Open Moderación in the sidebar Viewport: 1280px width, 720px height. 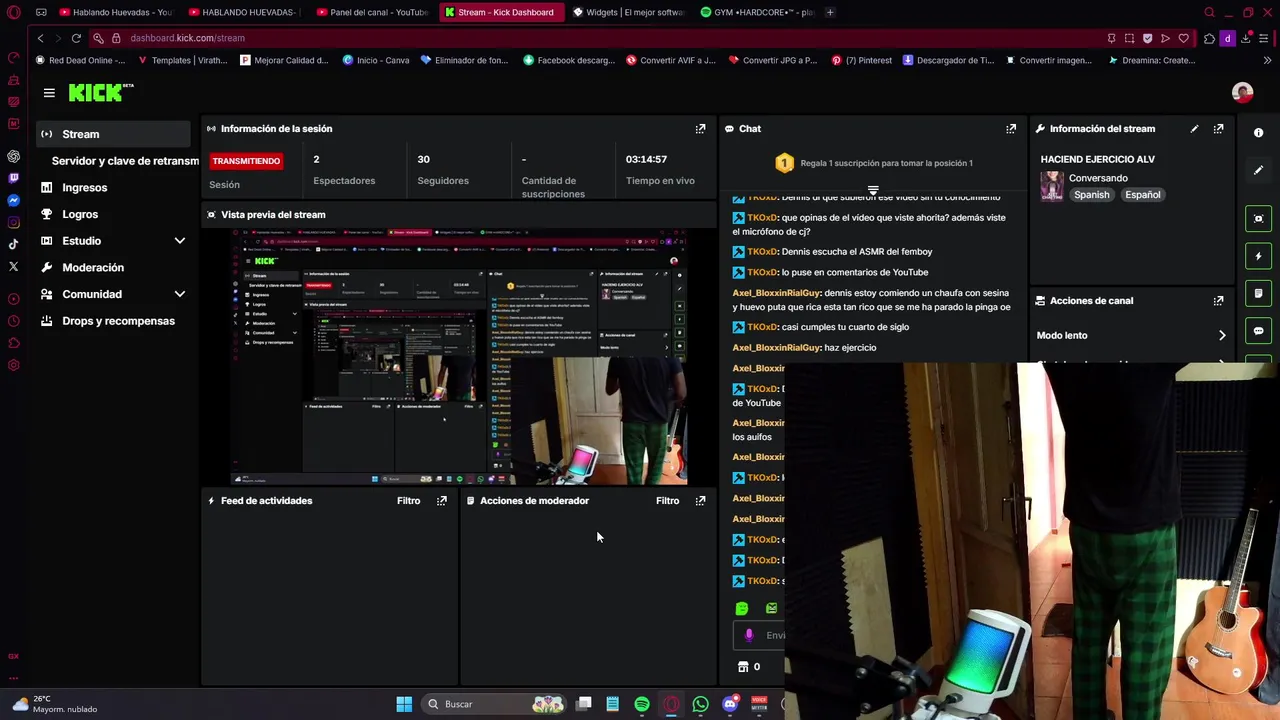93,268
